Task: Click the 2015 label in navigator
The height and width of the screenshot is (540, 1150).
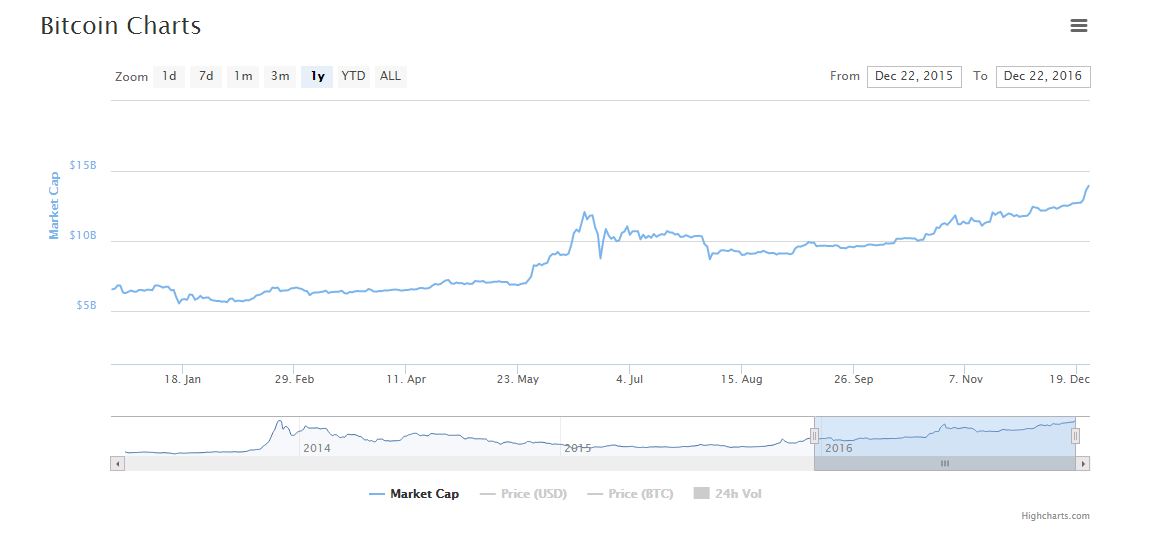Action: click(x=578, y=448)
